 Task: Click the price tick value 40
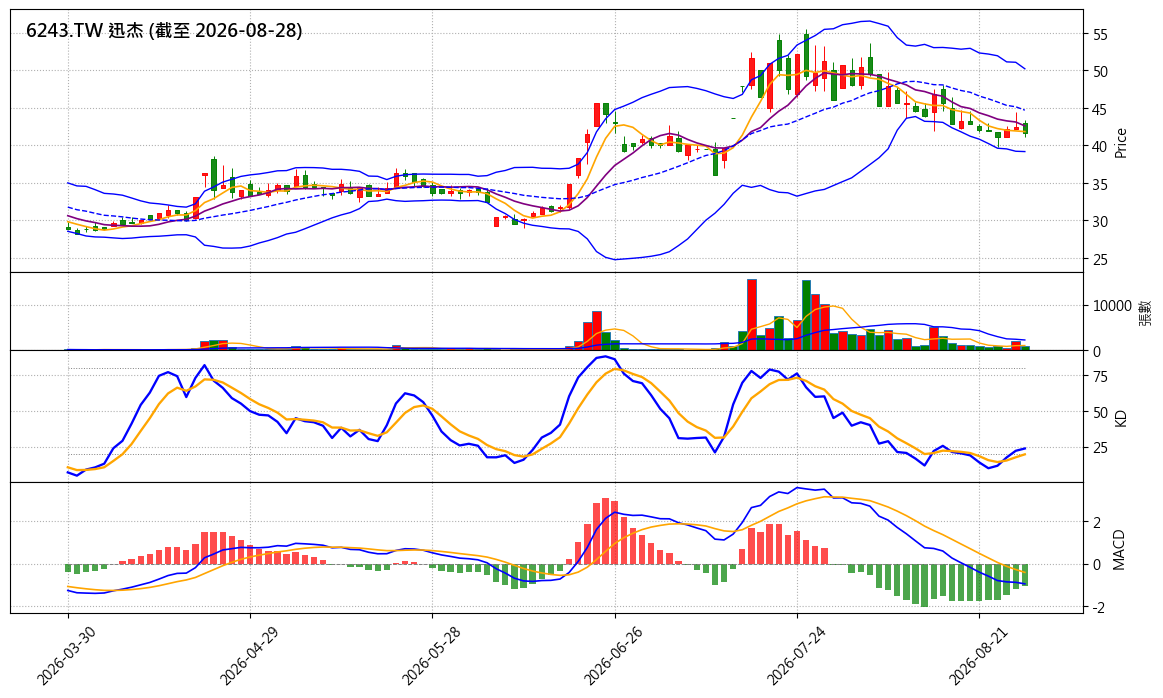pos(1100,147)
